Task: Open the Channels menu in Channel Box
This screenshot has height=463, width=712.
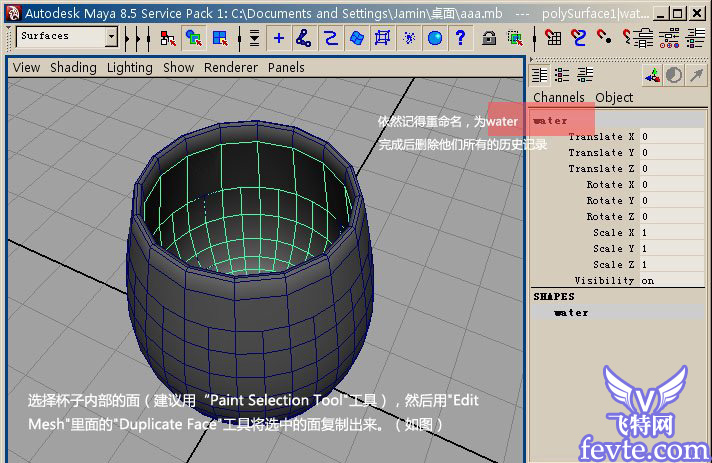Action: click(x=558, y=97)
